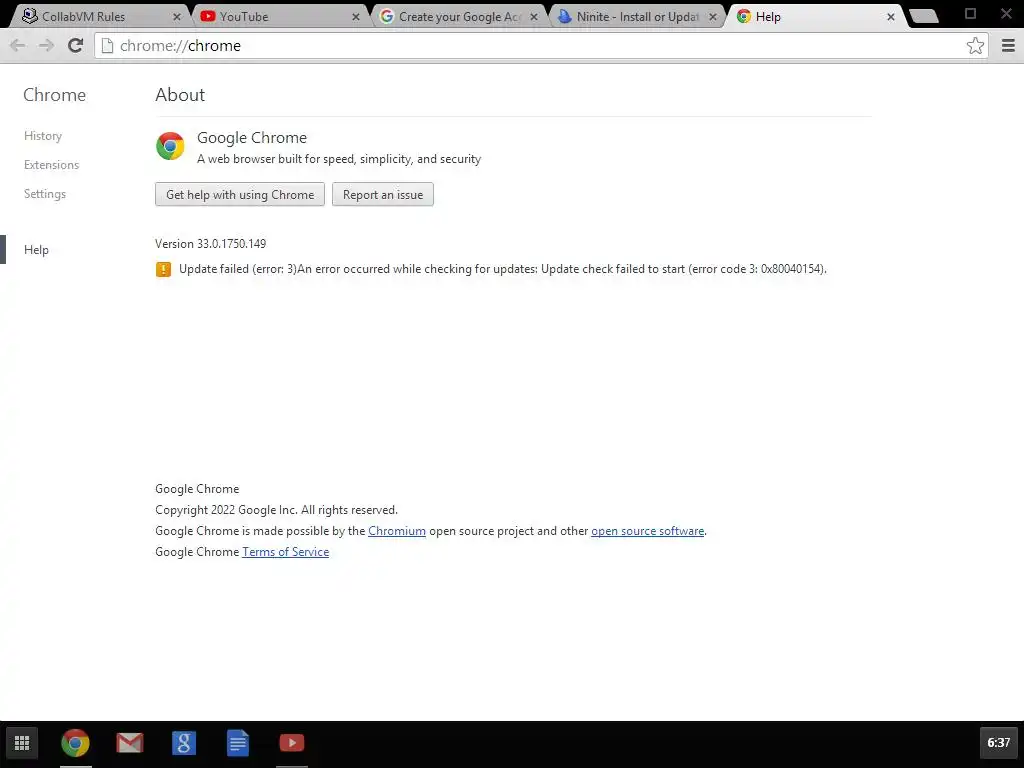1024x768 pixels.
Task: Click the chrome://chrome address bar
Action: coord(541,45)
